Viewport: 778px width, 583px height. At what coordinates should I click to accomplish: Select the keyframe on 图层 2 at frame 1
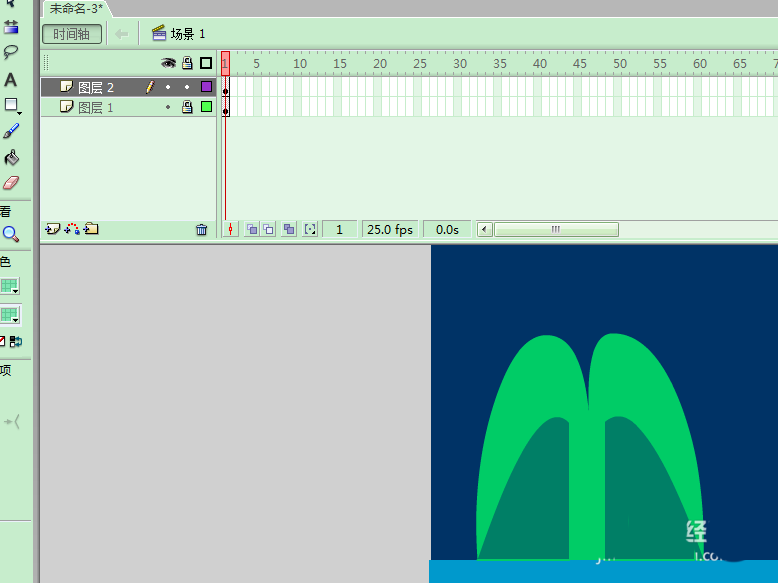(x=225, y=87)
